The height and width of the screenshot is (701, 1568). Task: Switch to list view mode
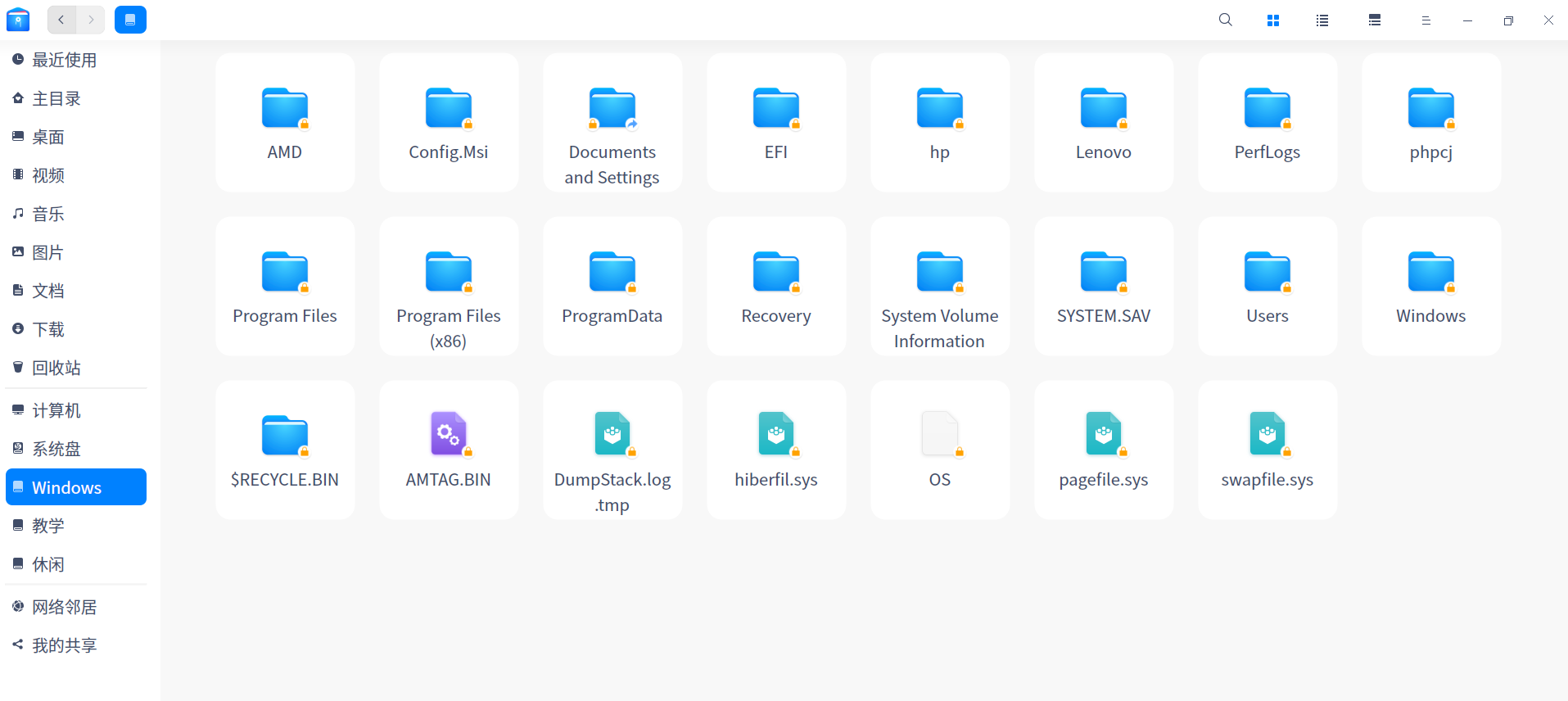pos(1322,20)
